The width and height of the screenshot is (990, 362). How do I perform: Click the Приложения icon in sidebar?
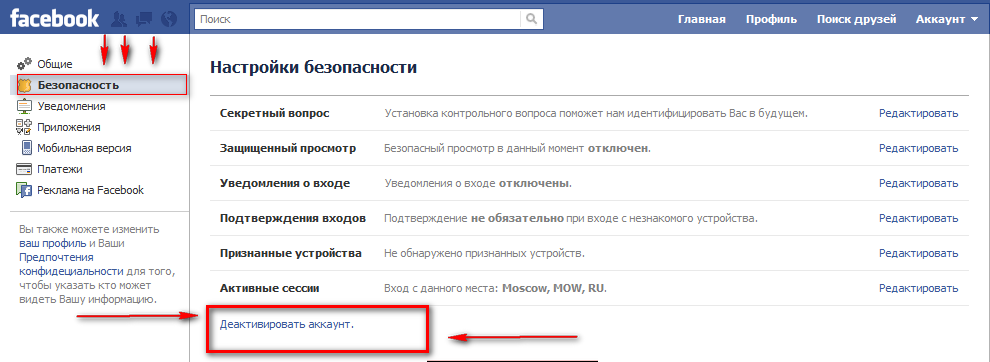point(24,127)
